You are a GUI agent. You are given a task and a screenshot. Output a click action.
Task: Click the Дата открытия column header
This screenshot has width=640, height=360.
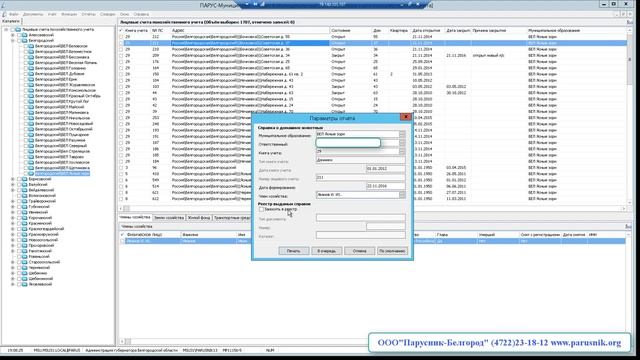point(428,31)
